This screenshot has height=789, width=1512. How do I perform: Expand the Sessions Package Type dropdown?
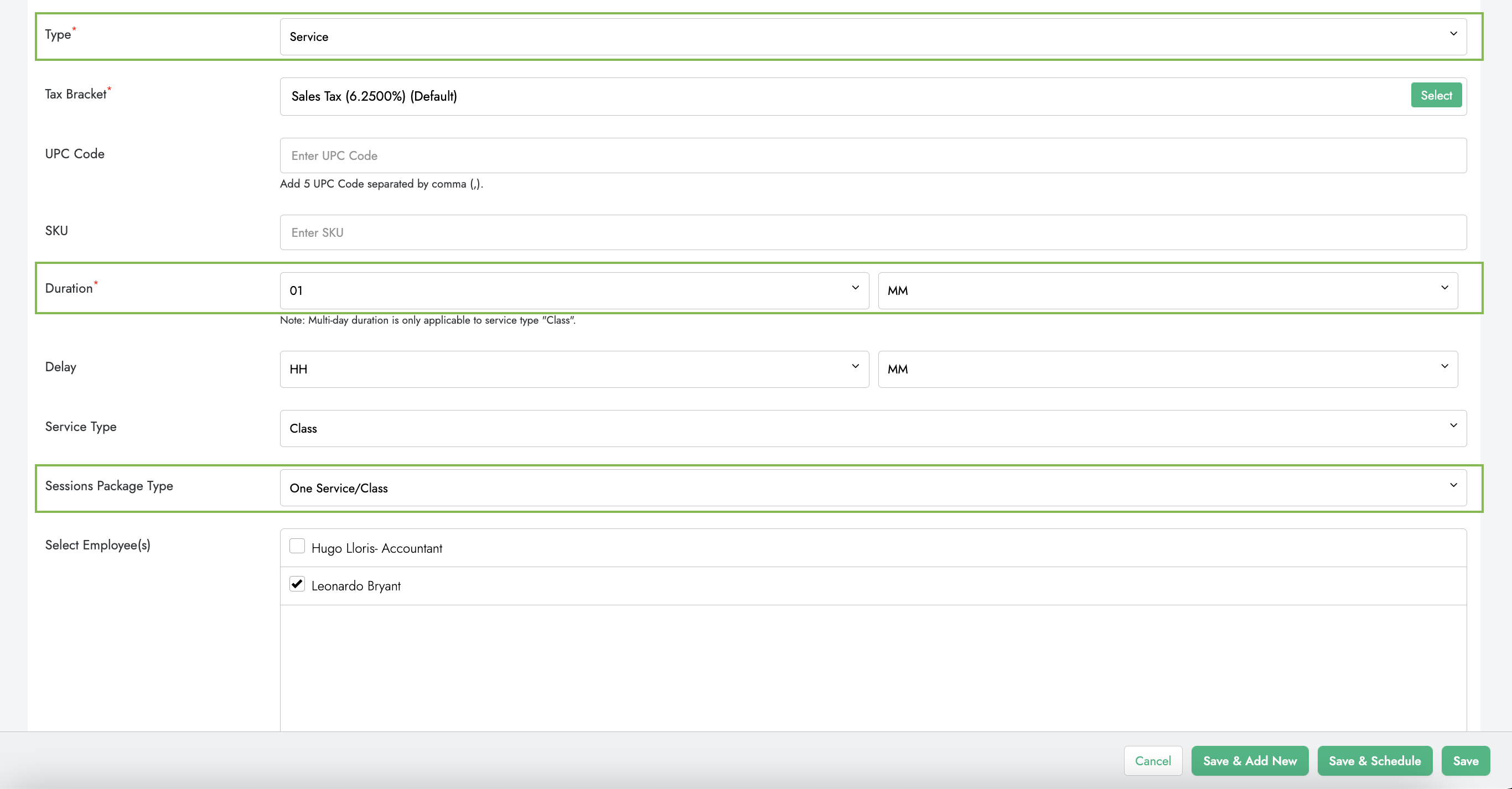1453,486
